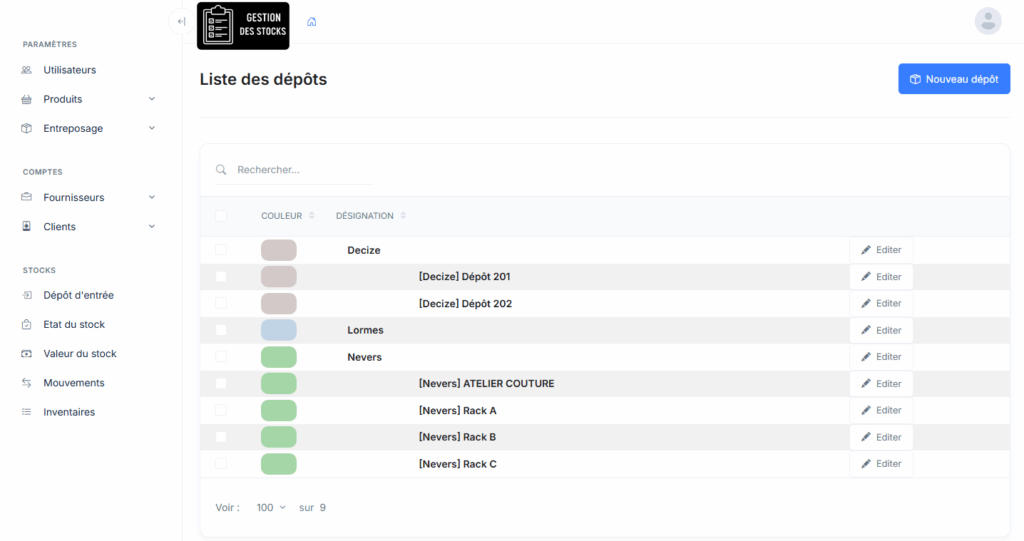Viewport: 1024px width, 541px height.
Task: Click the Utilisateurs people icon
Action: pyautogui.click(x=26, y=70)
